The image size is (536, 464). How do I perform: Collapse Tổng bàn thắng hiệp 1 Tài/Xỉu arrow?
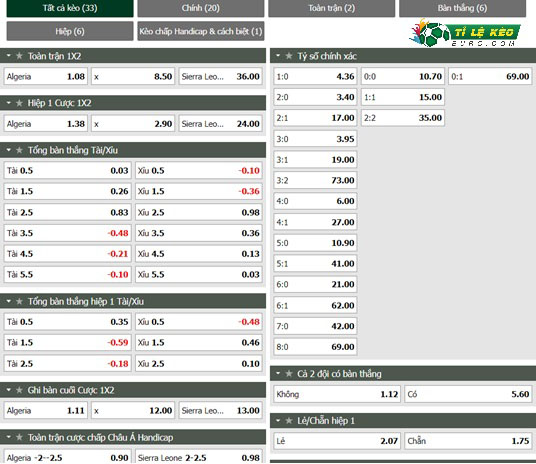coord(9,301)
